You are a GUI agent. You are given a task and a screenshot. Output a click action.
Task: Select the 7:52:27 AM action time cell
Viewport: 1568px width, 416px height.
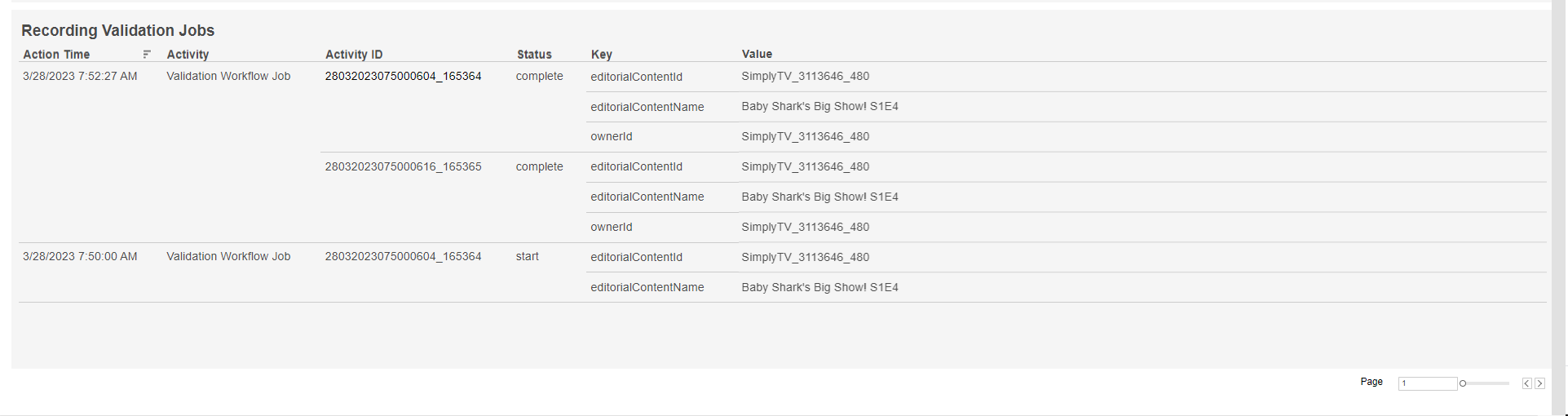tap(80, 76)
